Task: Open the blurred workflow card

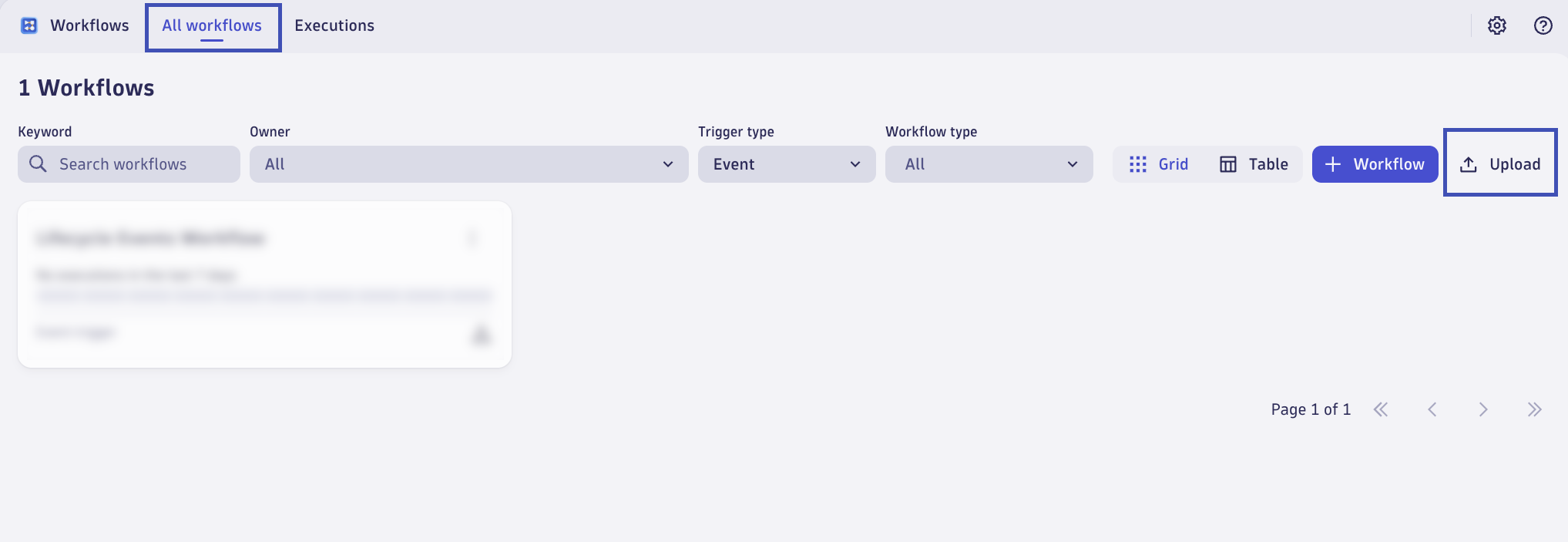Action: (x=264, y=284)
